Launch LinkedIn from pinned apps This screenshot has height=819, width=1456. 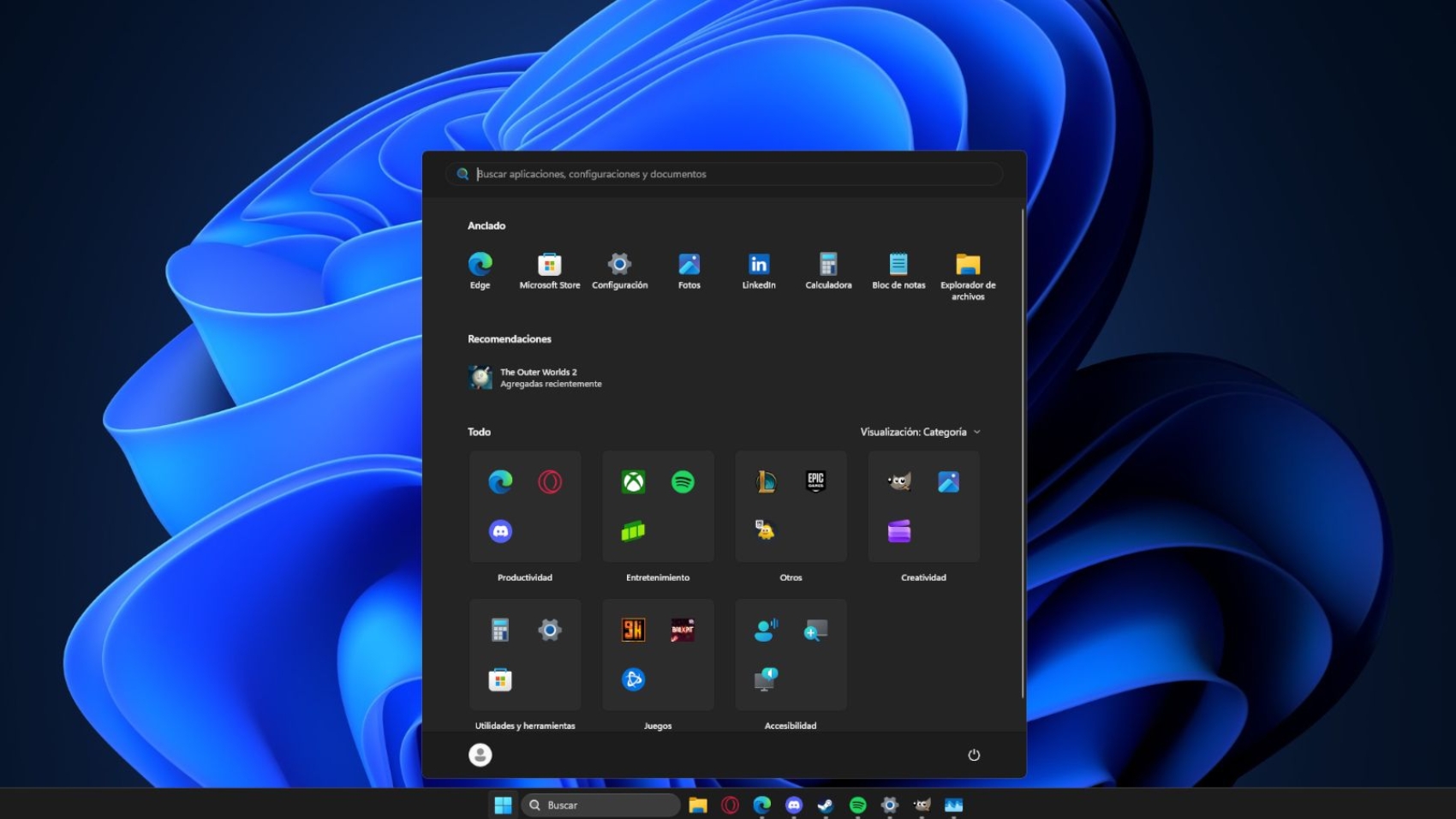[757, 264]
